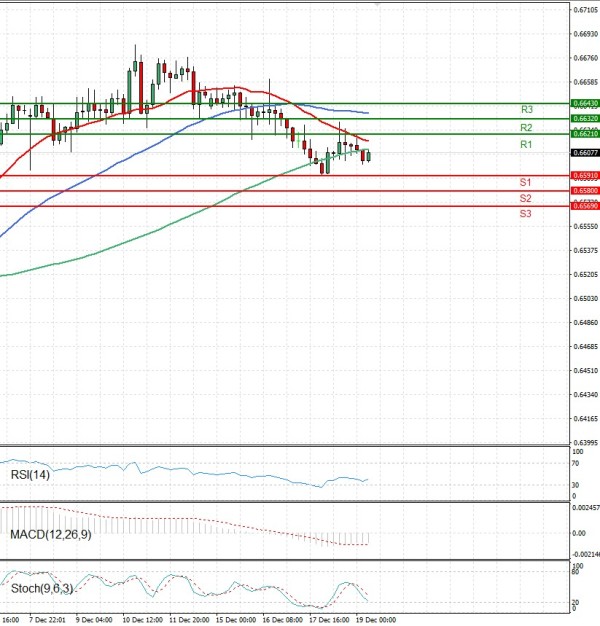Click the S3 support level label
This screenshot has height=626, width=600.
click(x=525, y=214)
